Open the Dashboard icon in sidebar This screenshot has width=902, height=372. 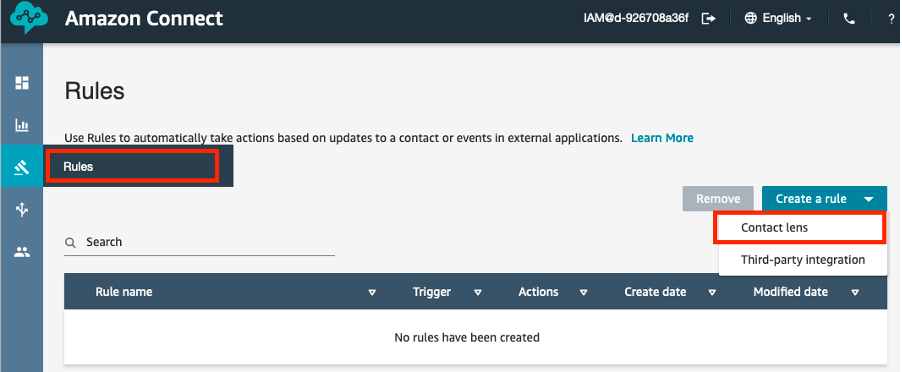pos(22,83)
